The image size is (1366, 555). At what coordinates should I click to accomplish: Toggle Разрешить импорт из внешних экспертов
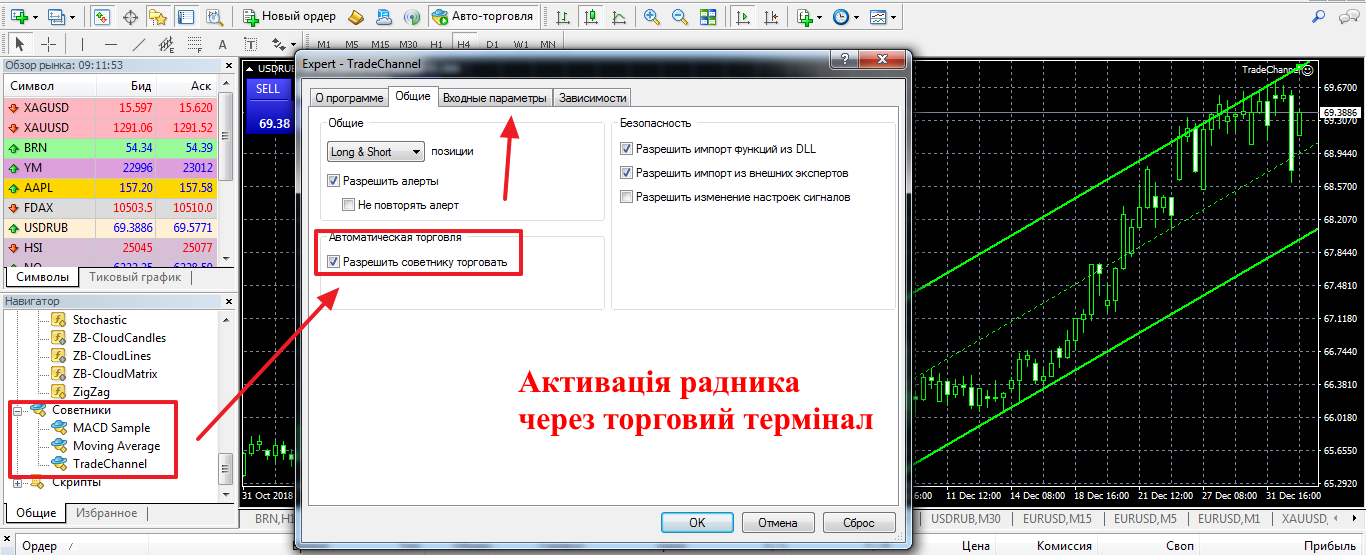627,173
